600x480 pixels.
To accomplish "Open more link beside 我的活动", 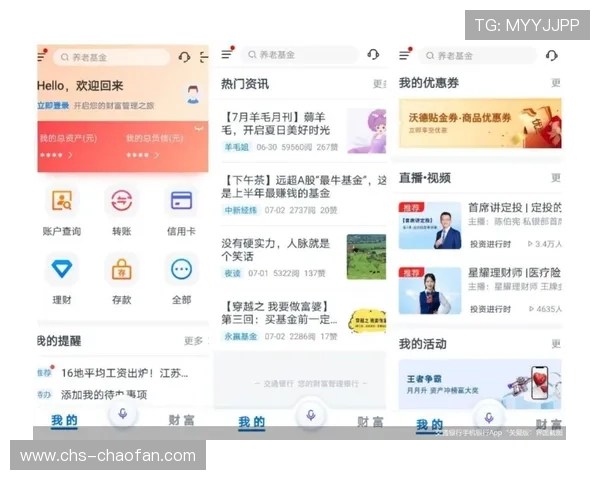I will 556,344.
